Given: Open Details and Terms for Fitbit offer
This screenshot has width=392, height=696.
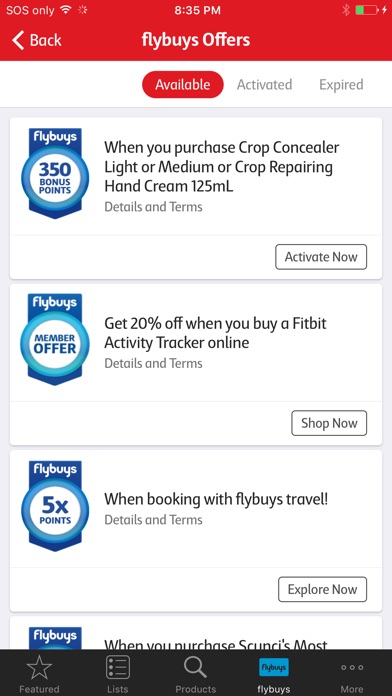Looking at the screenshot, I should (x=153, y=364).
